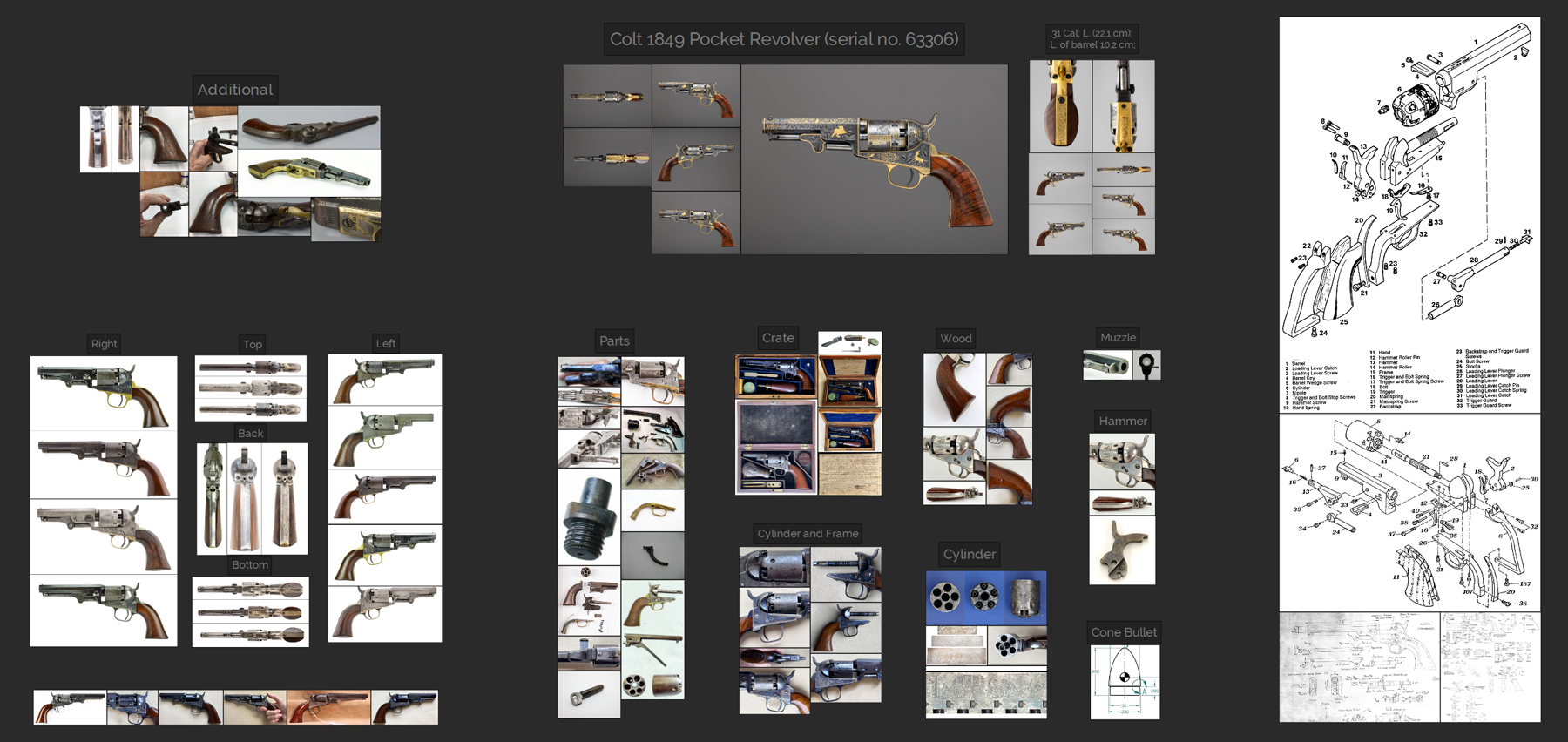Click the Colt 1849 Pocket Revolver title label
The height and width of the screenshot is (742, 1568).
click(x=784, y=39)
